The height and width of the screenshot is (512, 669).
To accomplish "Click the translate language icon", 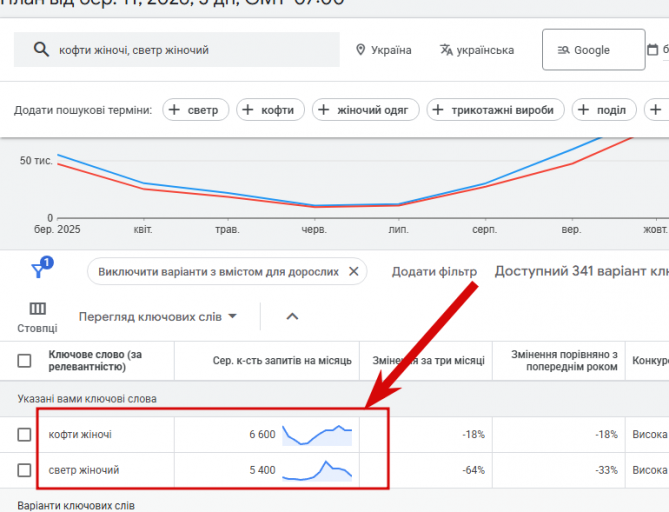I will click(446, 50).
